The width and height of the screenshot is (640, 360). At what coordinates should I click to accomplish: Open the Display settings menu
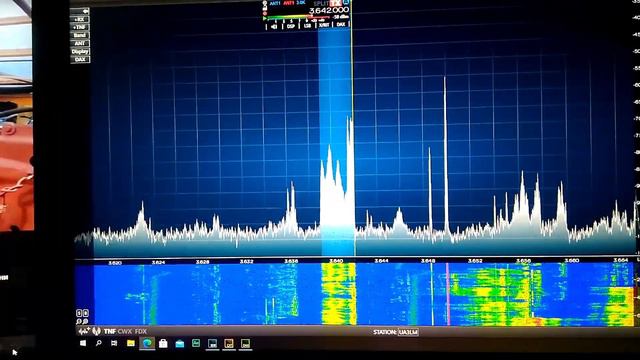click(80, 51)
